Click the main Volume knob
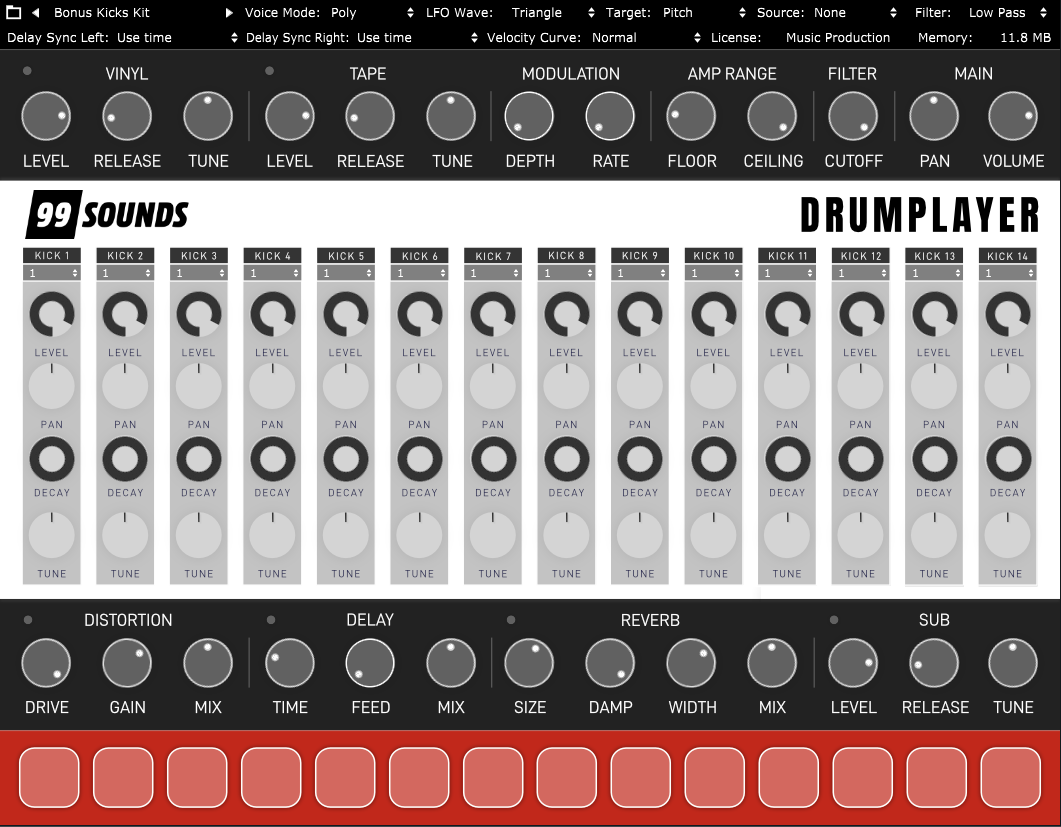Image resolution: width=1061 pixels, height=827 pixels. (1013, 116)
